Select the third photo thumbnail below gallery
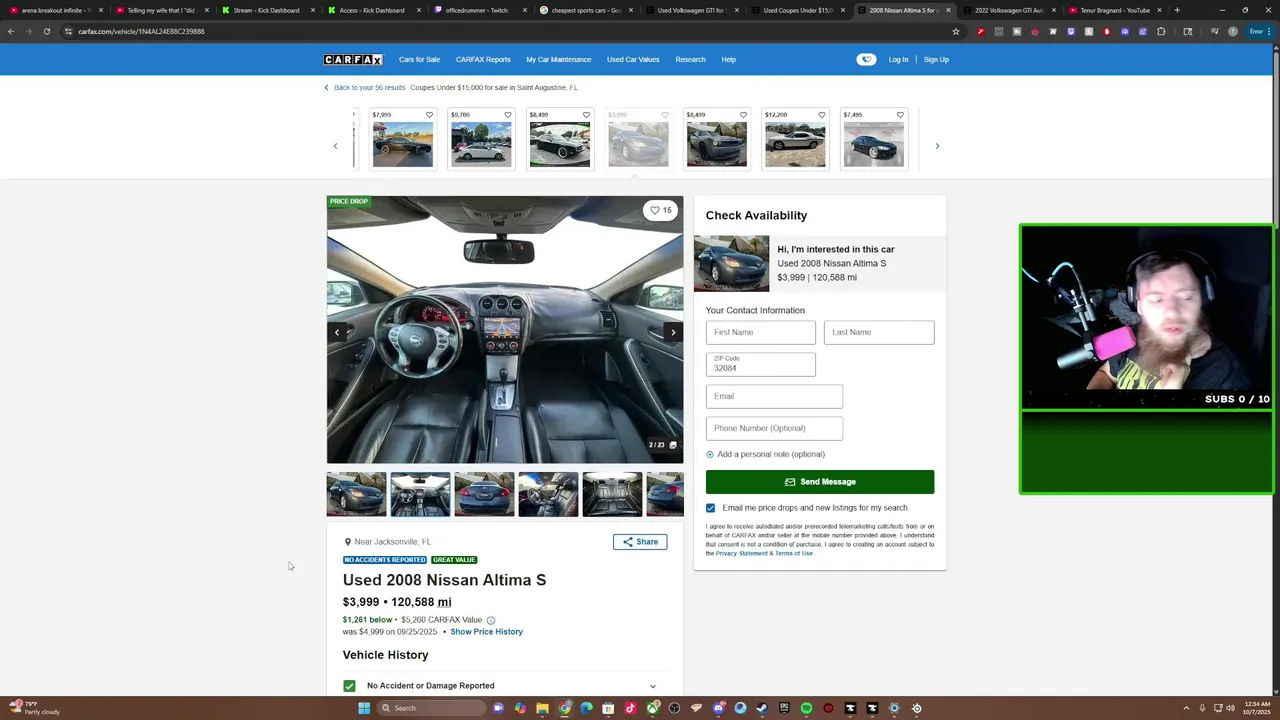1280x720 pixels. click(x=484, y=494)
